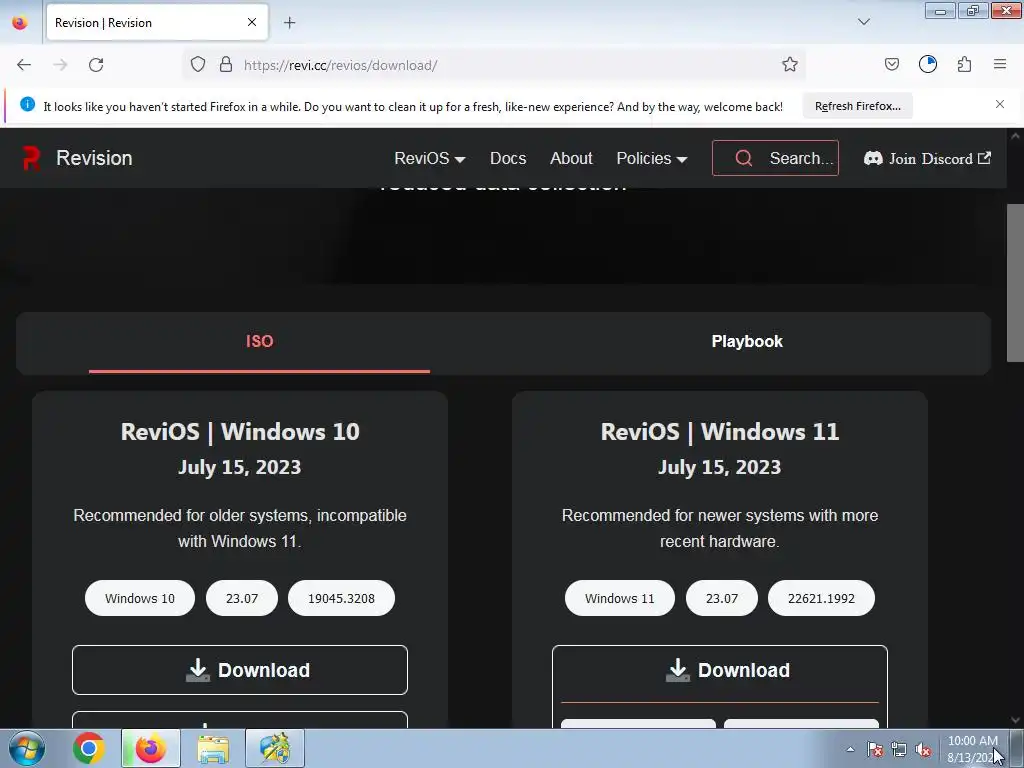Expand the Policies dropdown menu
1024x768 pixels.
pyautogui.click(x=652, y=158)
